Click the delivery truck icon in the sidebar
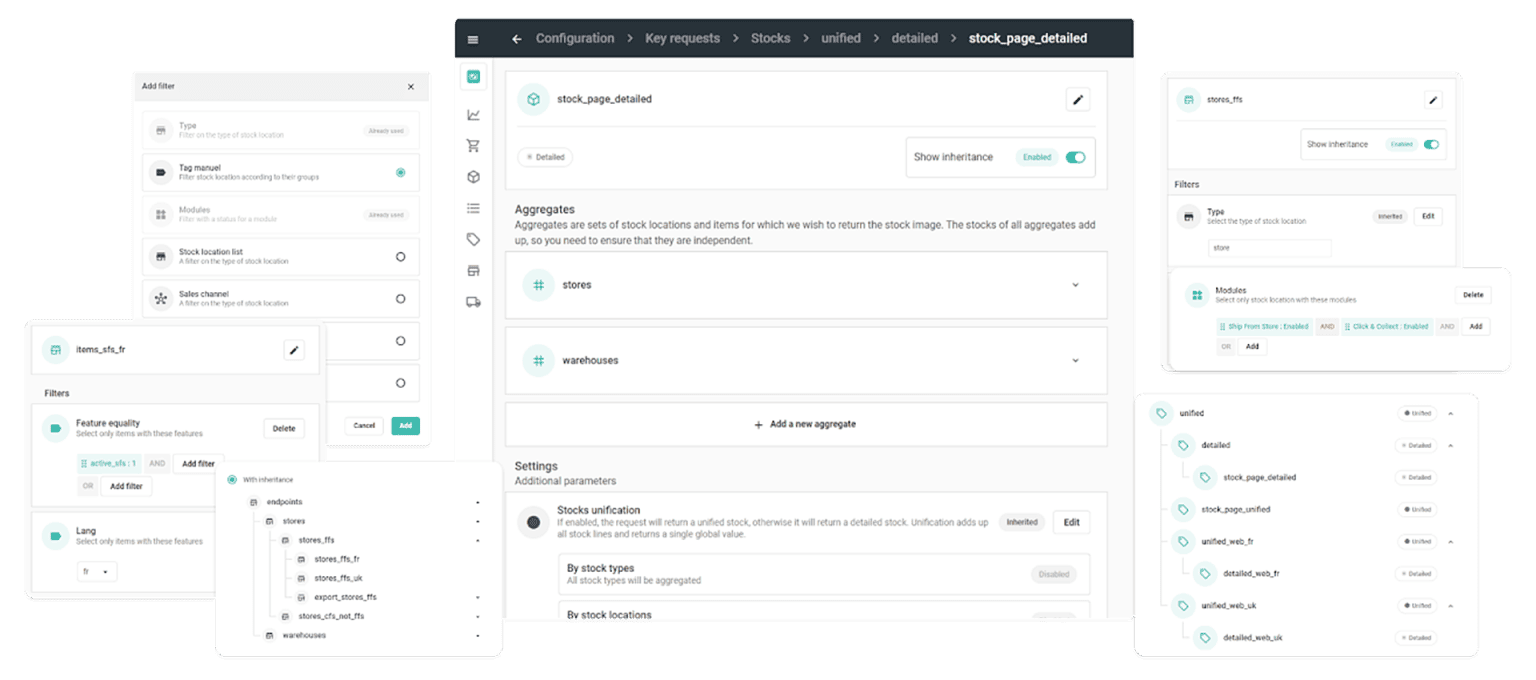1536x680 pixels. (x=473, y=302)
